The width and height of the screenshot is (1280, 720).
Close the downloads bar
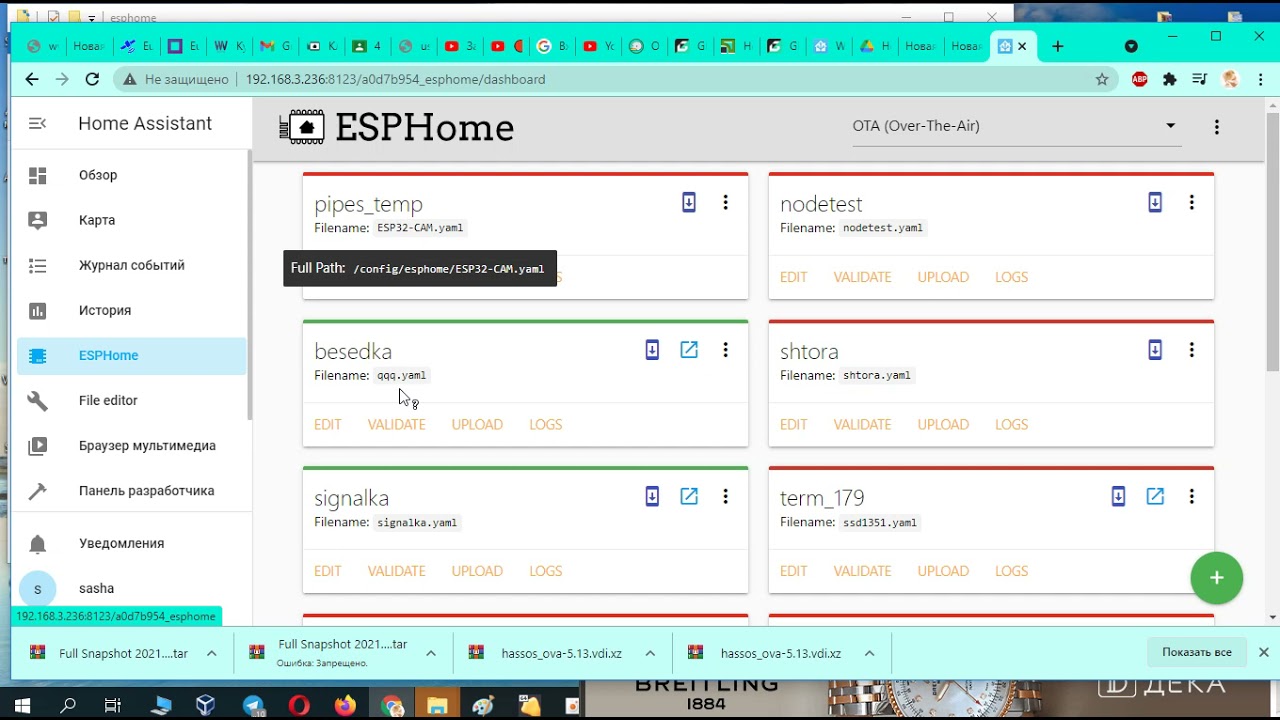[1263, 652]
